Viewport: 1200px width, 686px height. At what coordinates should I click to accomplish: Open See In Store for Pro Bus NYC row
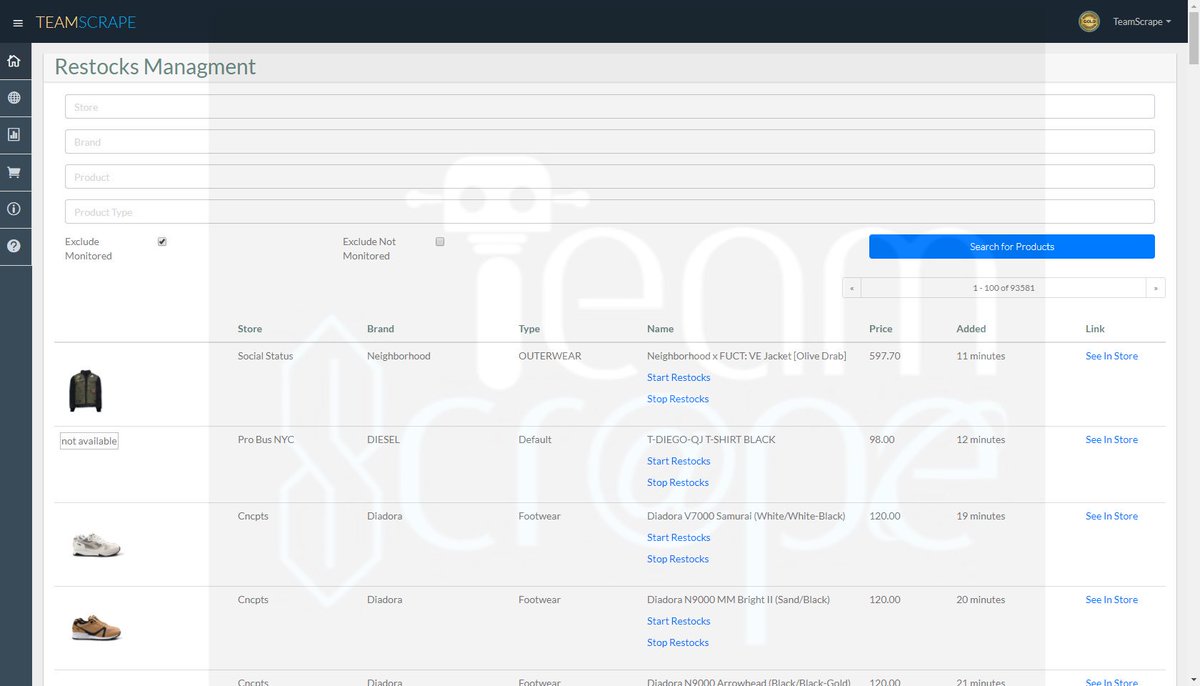tap(1112, 440)
